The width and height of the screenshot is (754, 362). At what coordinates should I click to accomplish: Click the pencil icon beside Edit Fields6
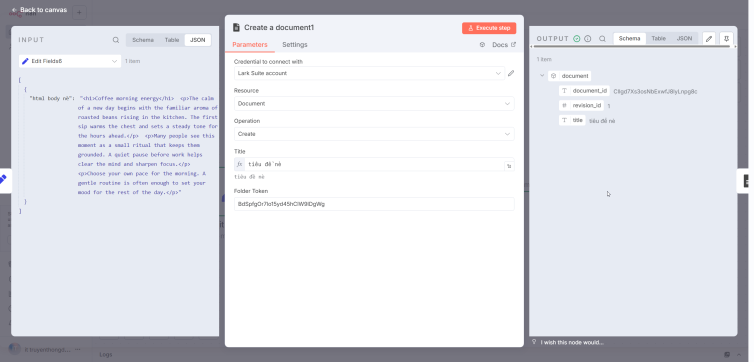click(25, 61)
